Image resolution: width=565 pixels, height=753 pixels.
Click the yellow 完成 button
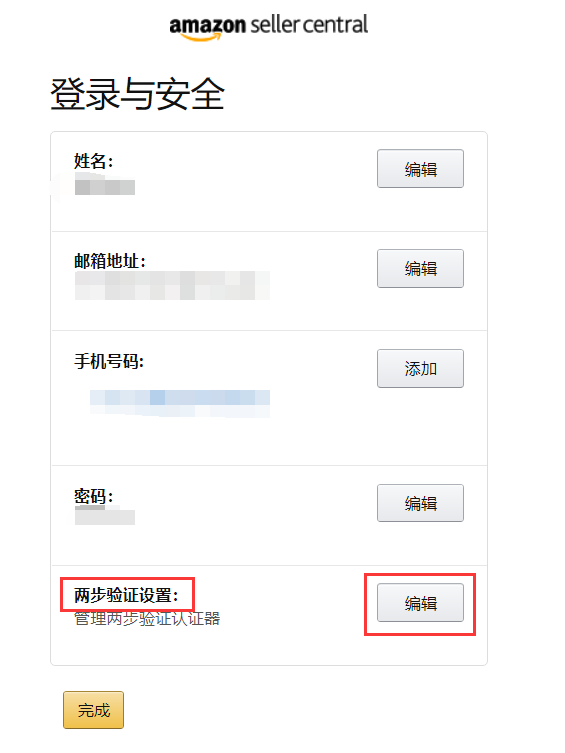94,710
